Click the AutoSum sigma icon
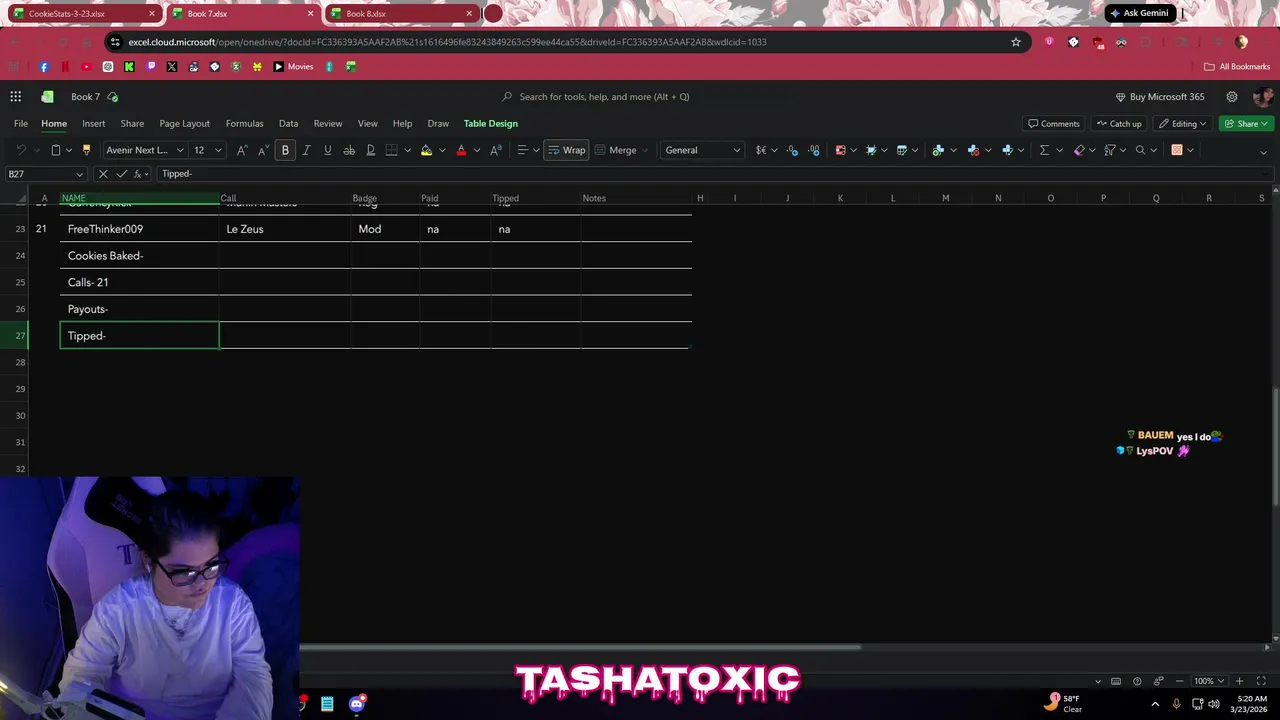Screen dimensions: 1280x720 [x=1044, y=150]
